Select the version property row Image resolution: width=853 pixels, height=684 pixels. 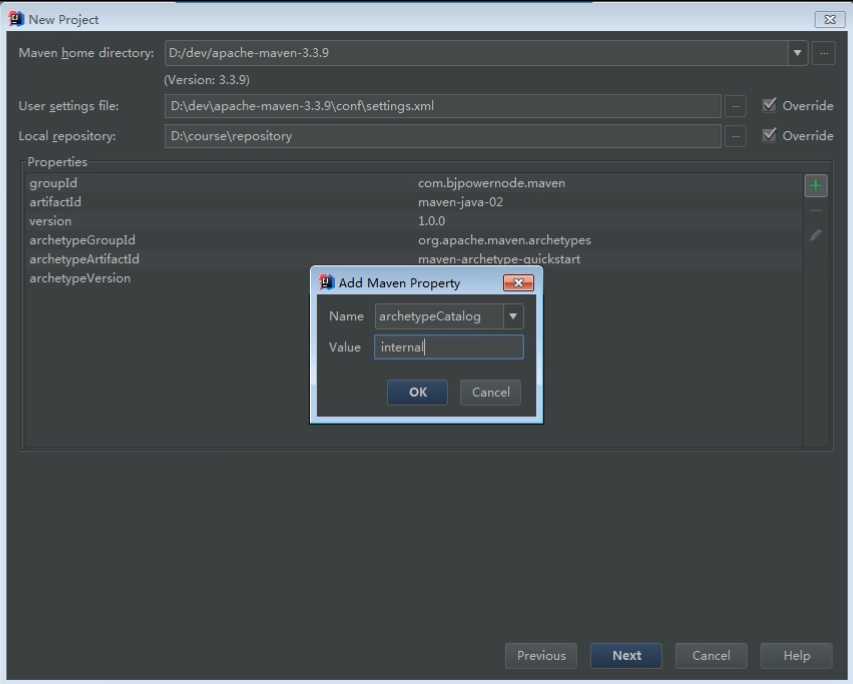pos(412,221)
